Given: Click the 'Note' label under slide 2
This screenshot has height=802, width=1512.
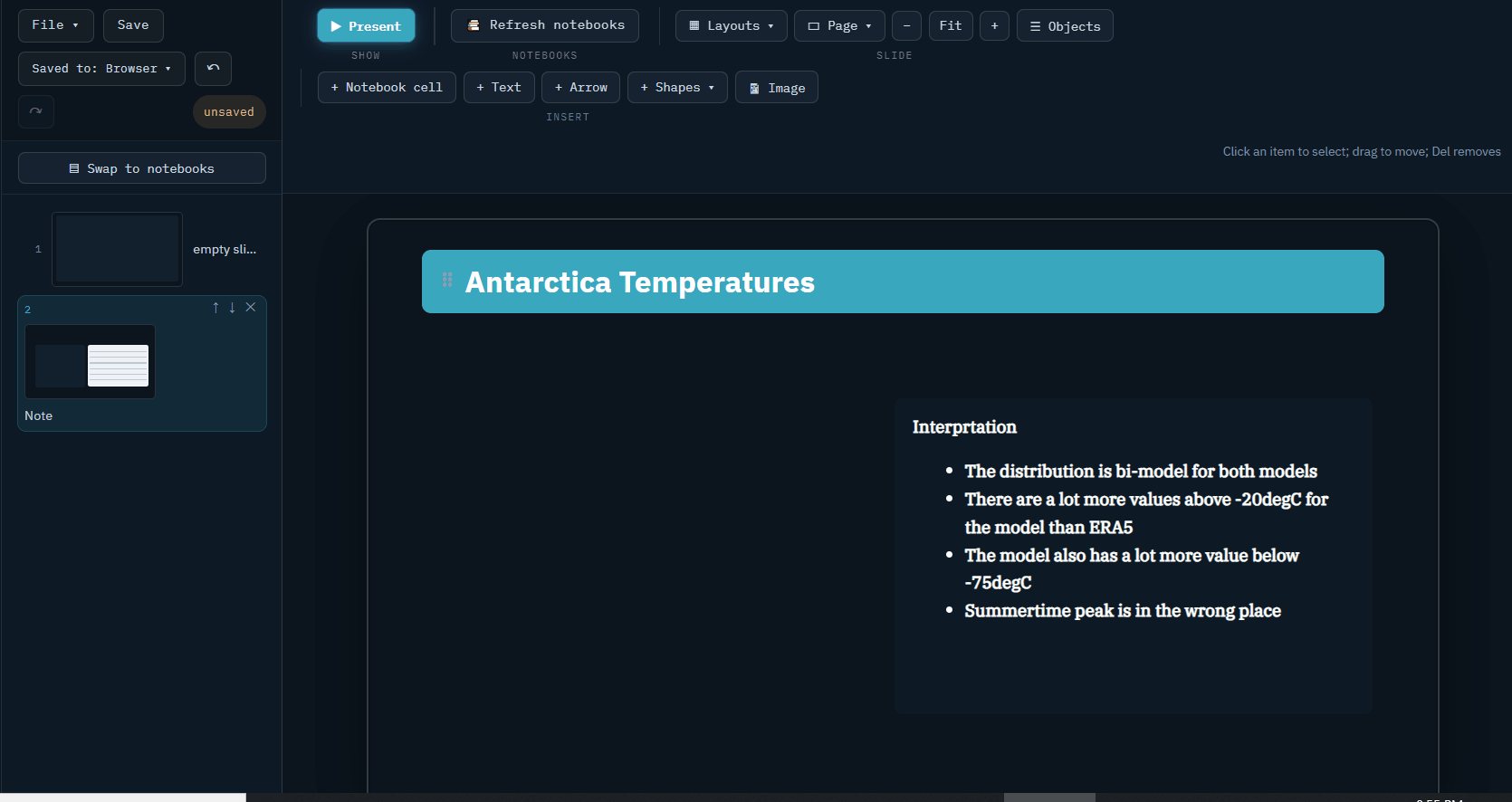Looking at the screenshot, I should tap(39, 415).
